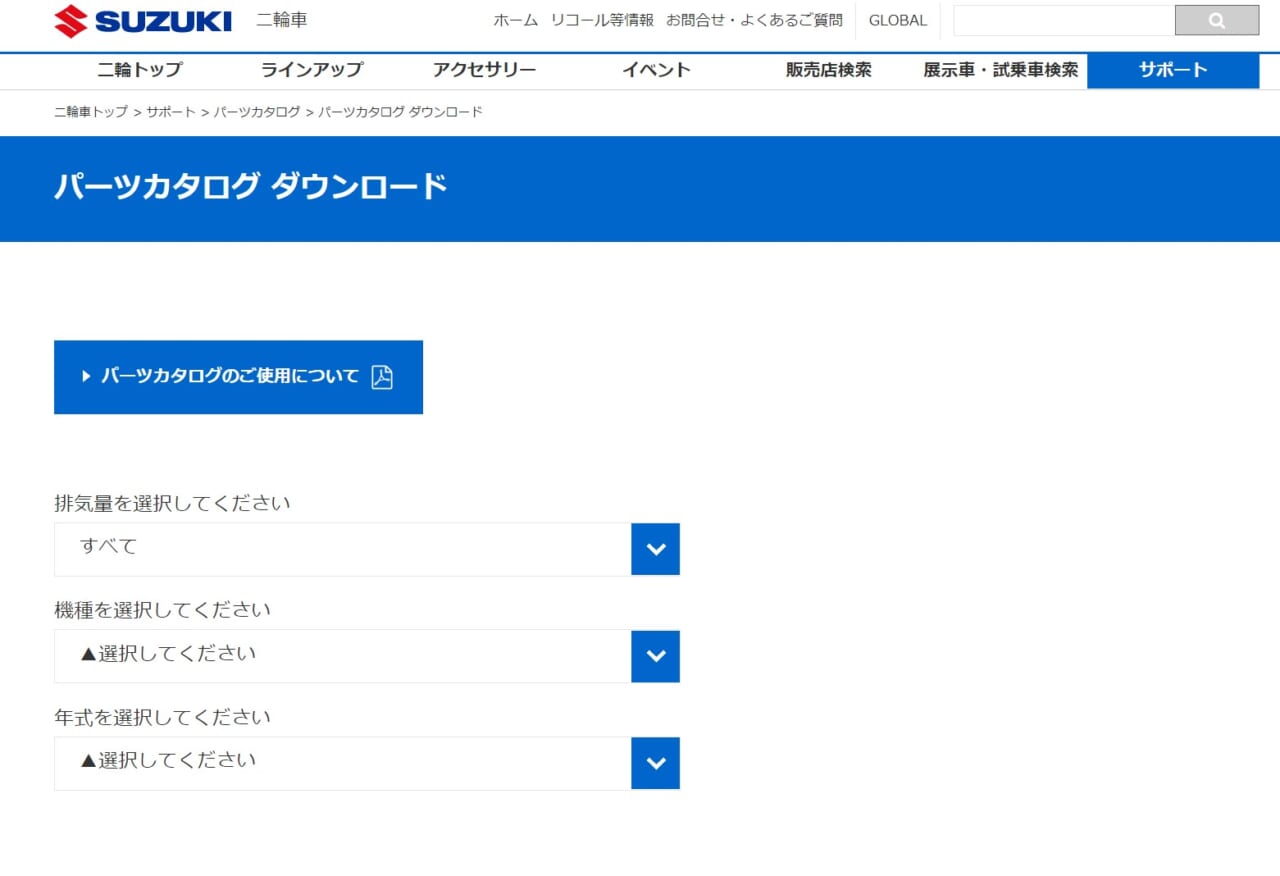Open the イベント menu
This screenshot has height=876, width=1280.
tap(656, 70)
